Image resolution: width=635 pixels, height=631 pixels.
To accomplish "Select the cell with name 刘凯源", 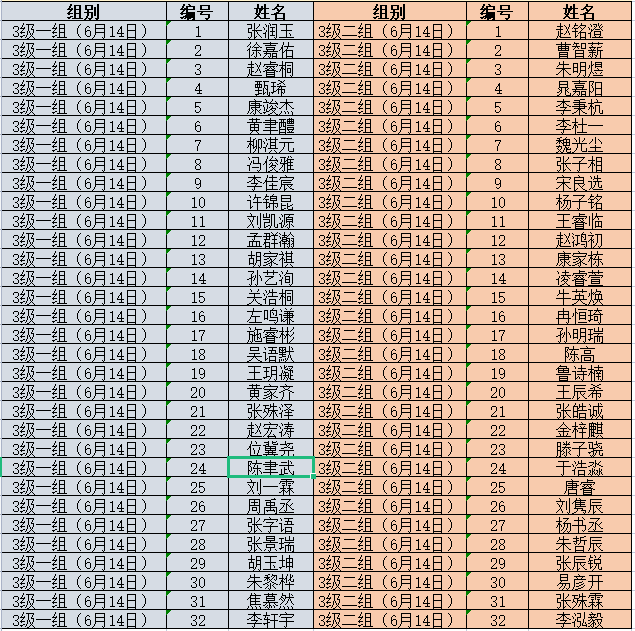I will point(270,222).
